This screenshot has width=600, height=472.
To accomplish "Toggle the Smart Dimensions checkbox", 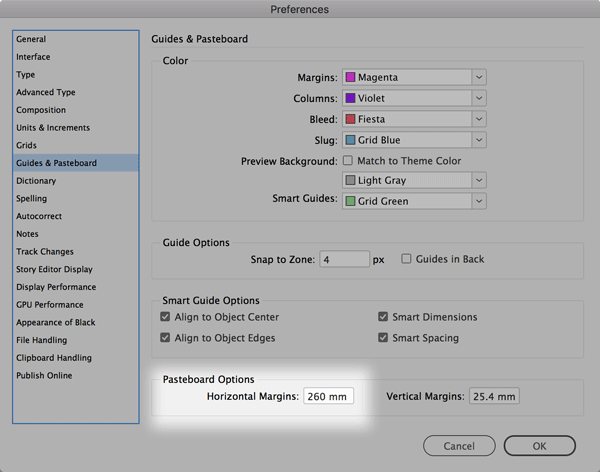I will click(383, 317).
